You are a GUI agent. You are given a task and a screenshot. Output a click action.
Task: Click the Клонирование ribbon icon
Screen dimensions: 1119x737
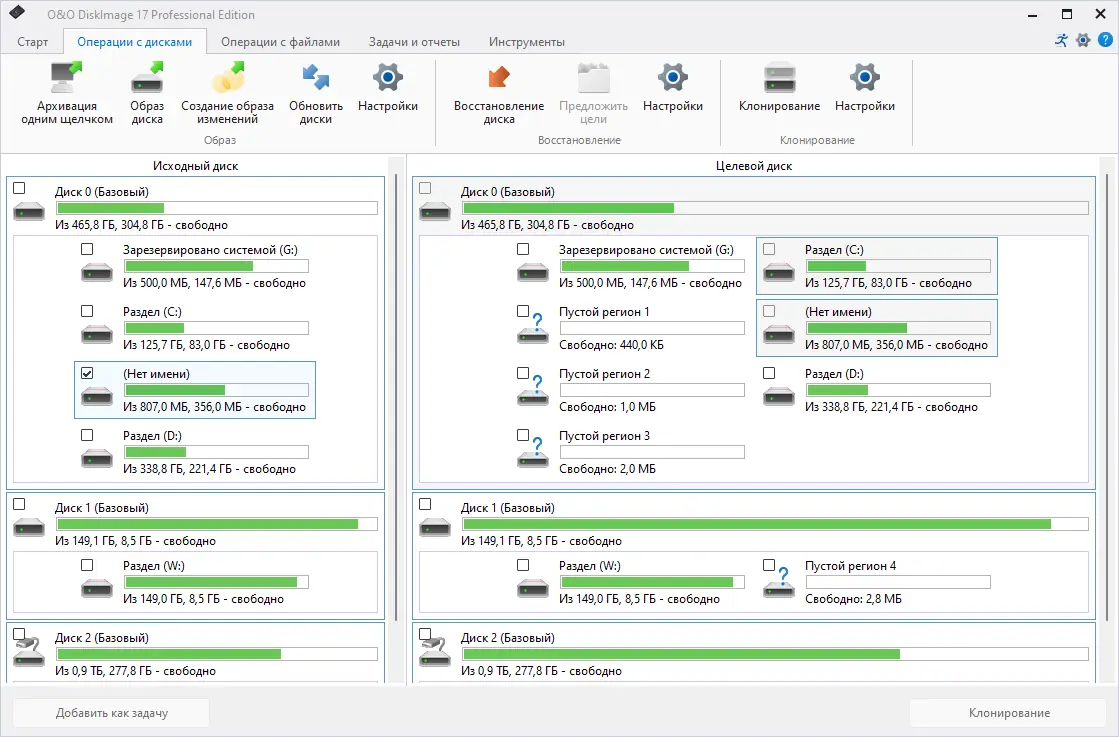(779, 78)
